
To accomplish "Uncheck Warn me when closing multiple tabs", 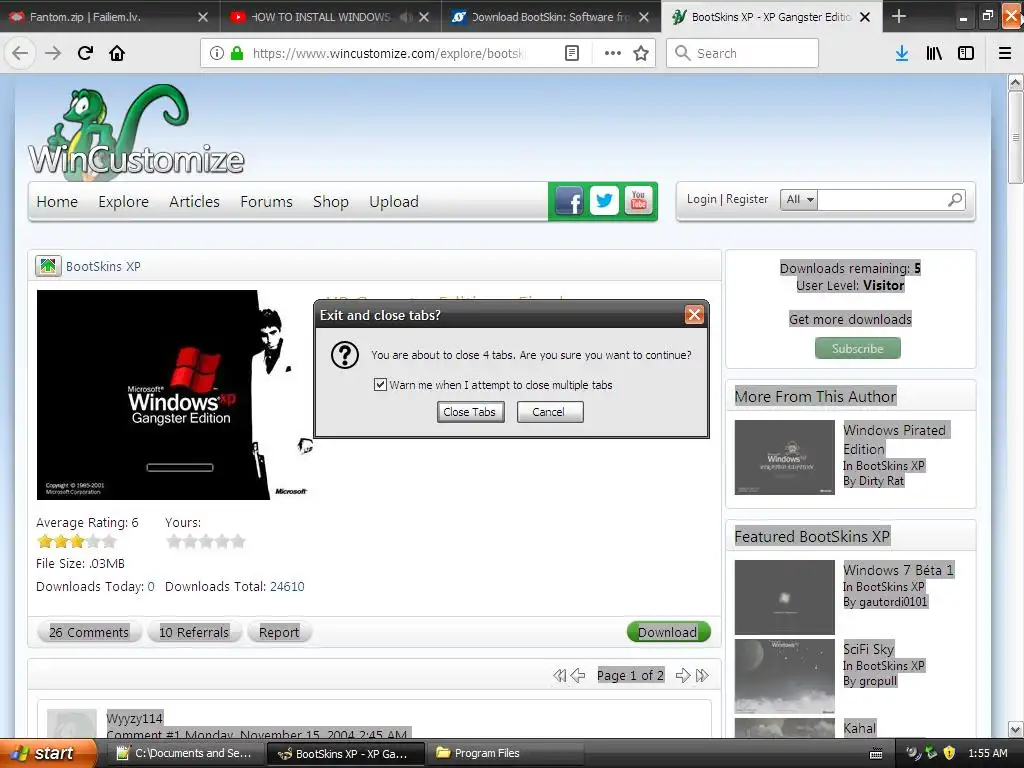I will pyautogui.click(x=380, y=385).
